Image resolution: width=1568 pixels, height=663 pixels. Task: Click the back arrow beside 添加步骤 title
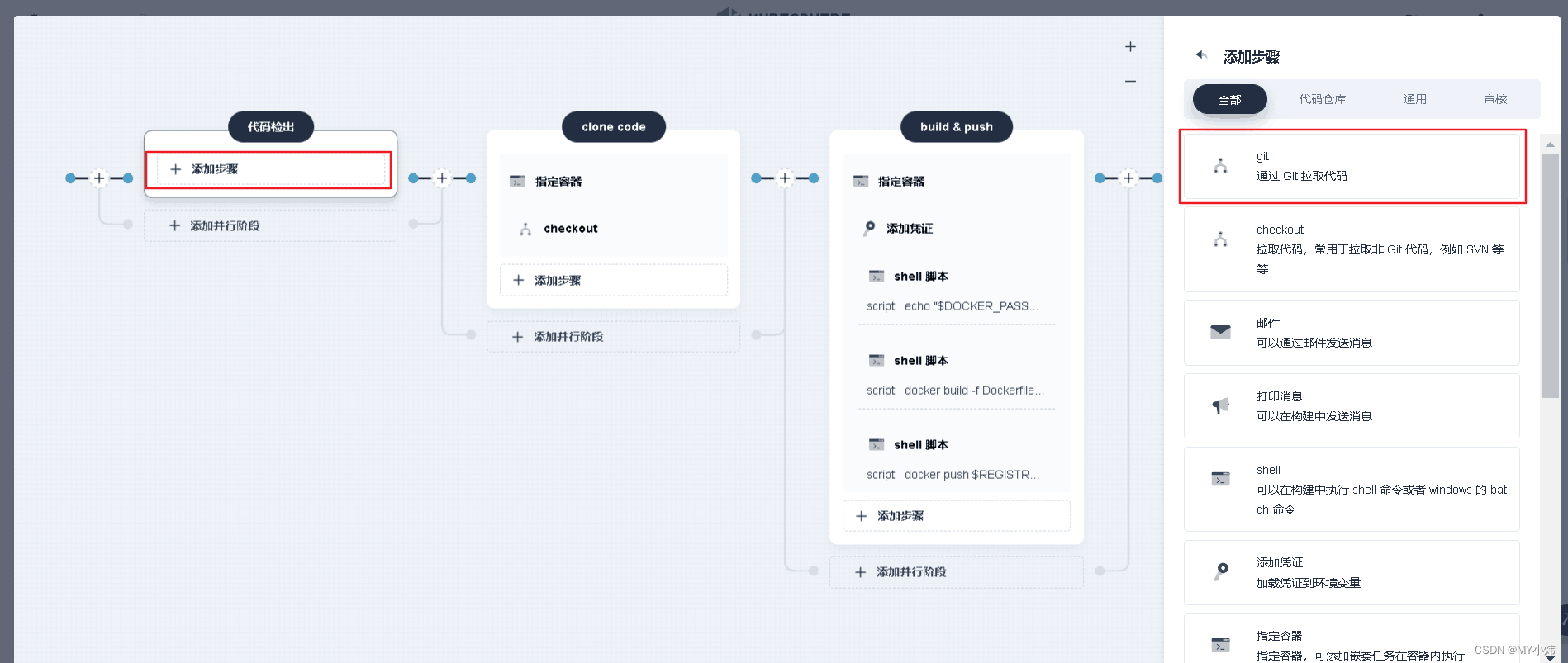1201,55
